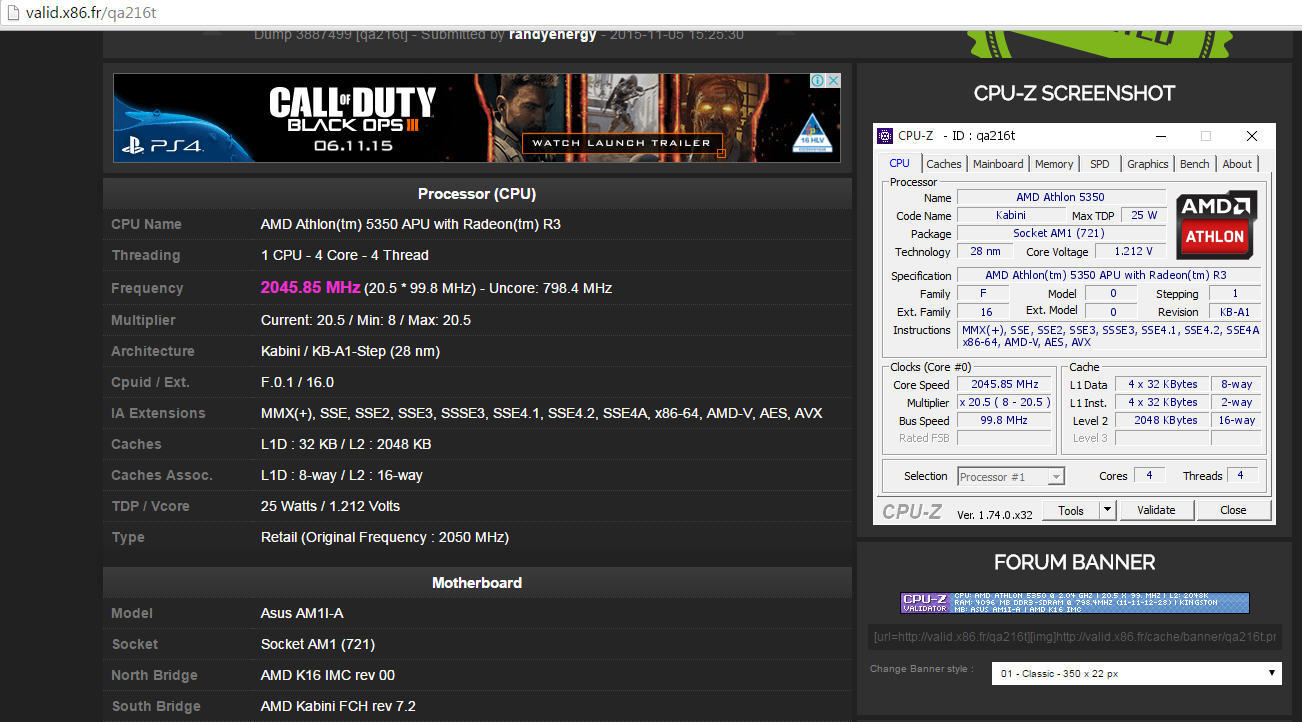Click North Bridge value AMD K16 IMC rev 00
This screenshot has width=1302, height=722.
(x=328, y=675)
